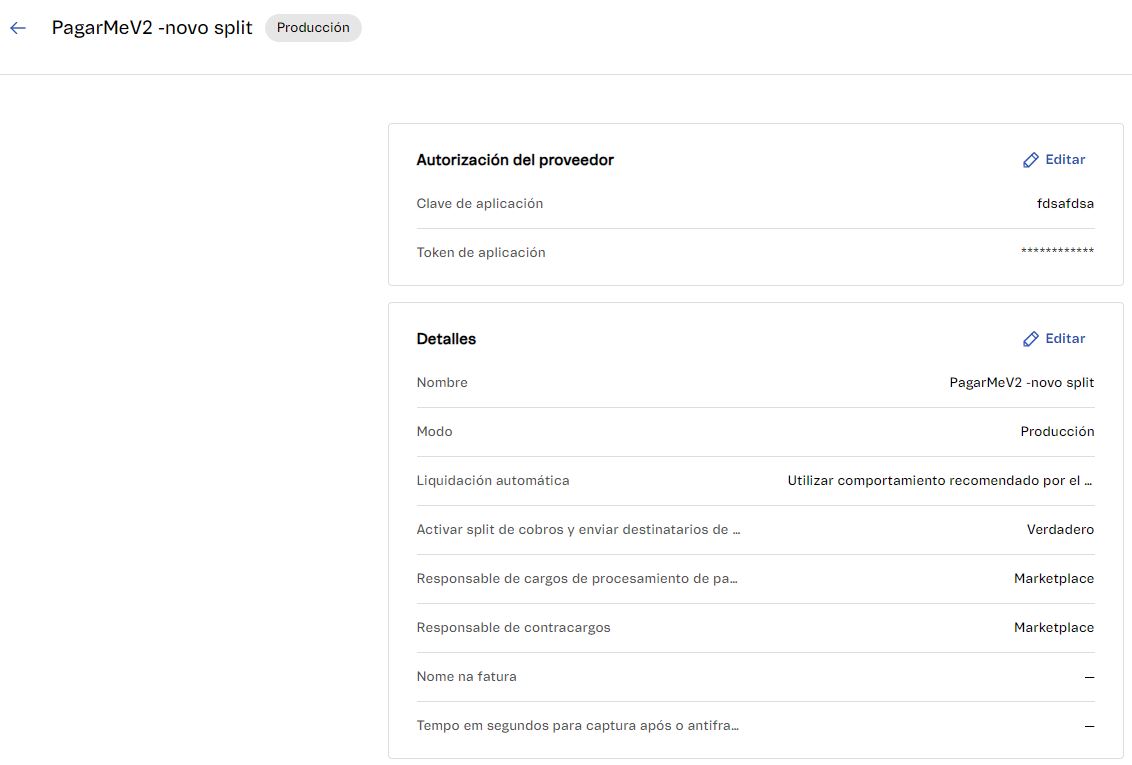Image resolution: width=1132 pixels, height=765 pixels.
Task: Open the Autorización del proveedor Editar link
Action: (x=1064, y=159)
